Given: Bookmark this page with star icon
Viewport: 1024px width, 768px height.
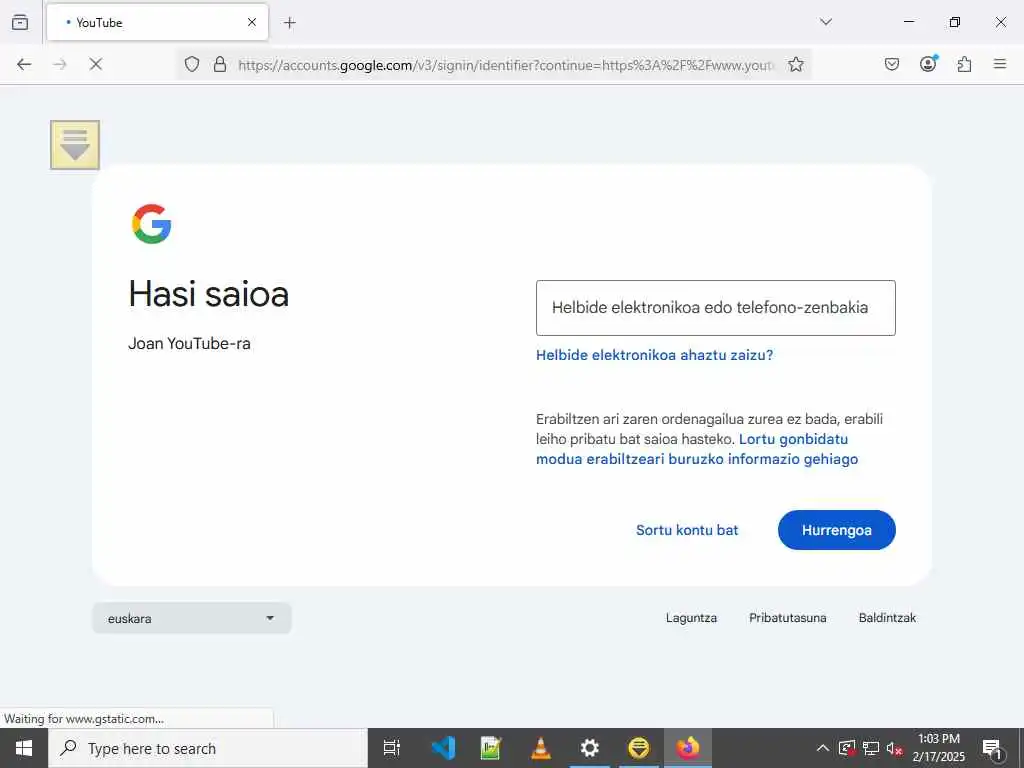Looking at the screenshot, I should (x=795, y=64).
